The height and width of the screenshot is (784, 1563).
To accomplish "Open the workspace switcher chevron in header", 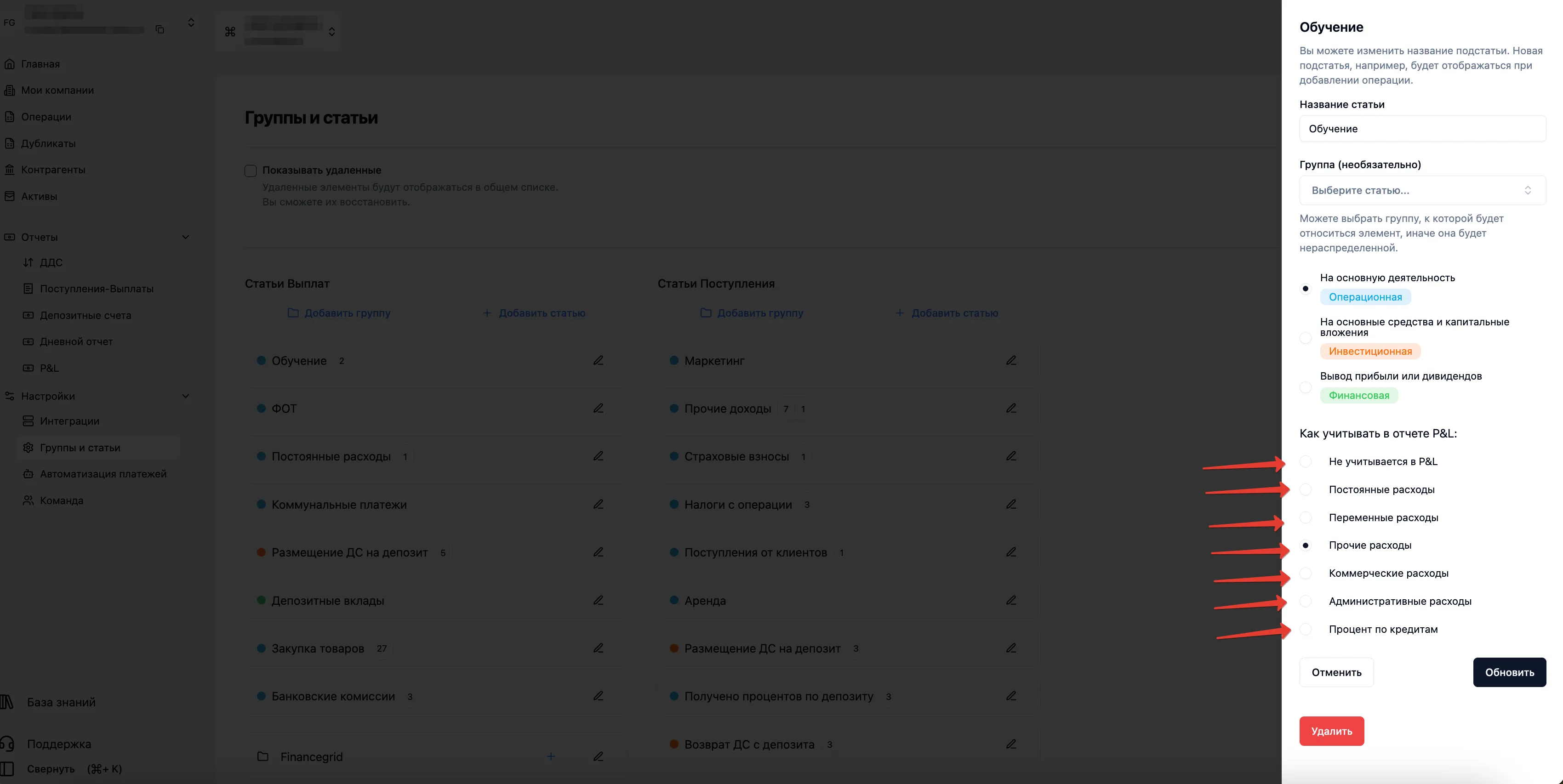I will point(332,32).
